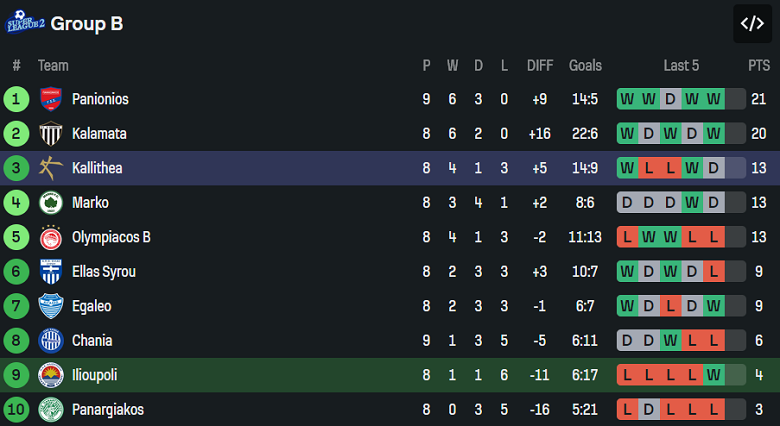Click the Marko team crest
The height and width of the screenshot is (426, 780).
pos(51,203)
